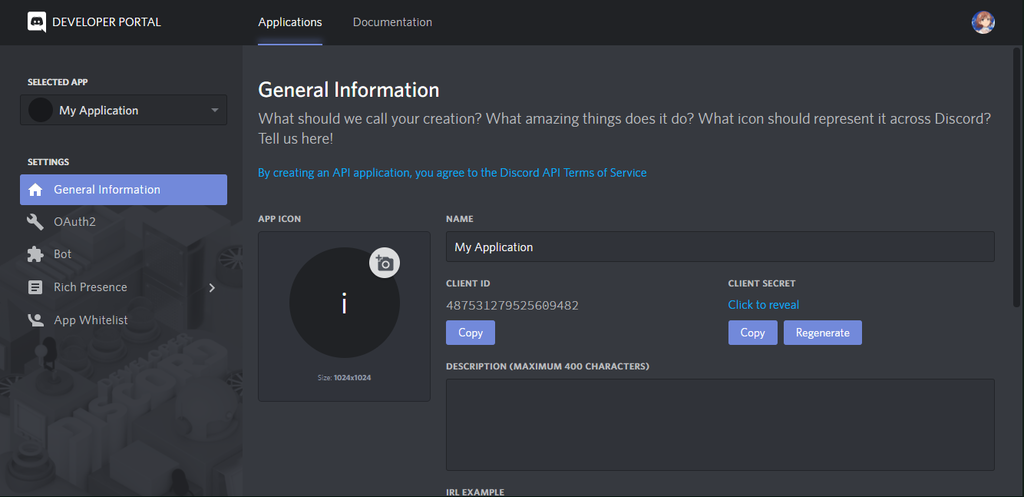
Task: Expand the Rich Presence chevron
Action: [x=212, y=287]
